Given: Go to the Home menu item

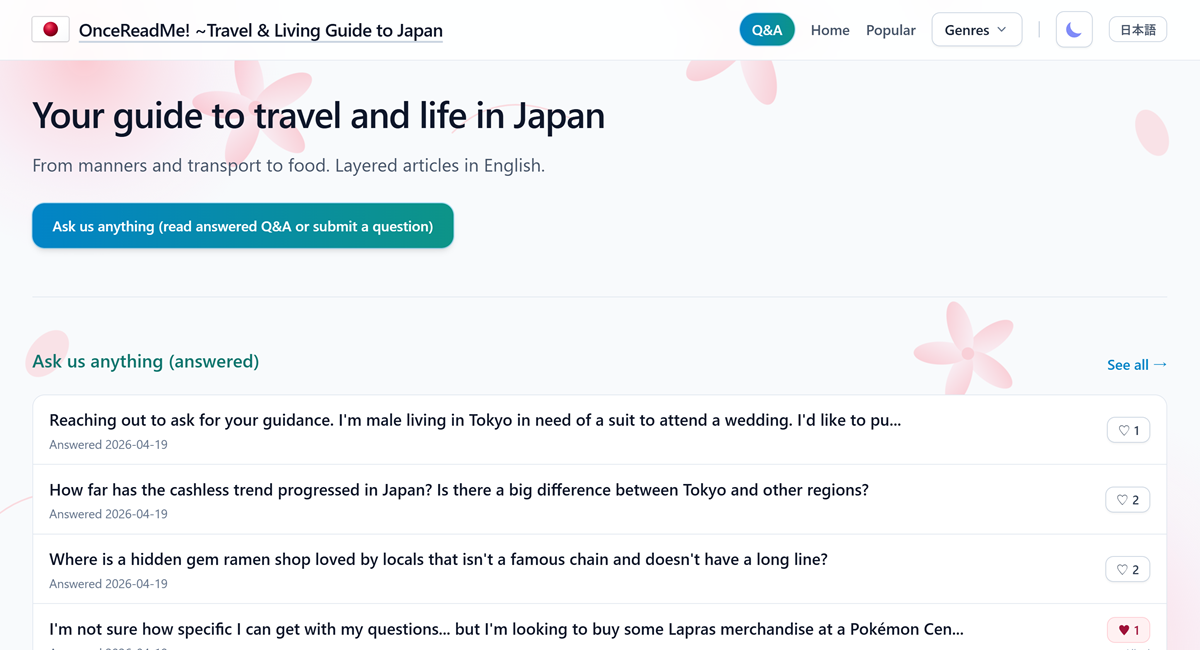Looking at the screenshot, I should click(x=829, y=30).
